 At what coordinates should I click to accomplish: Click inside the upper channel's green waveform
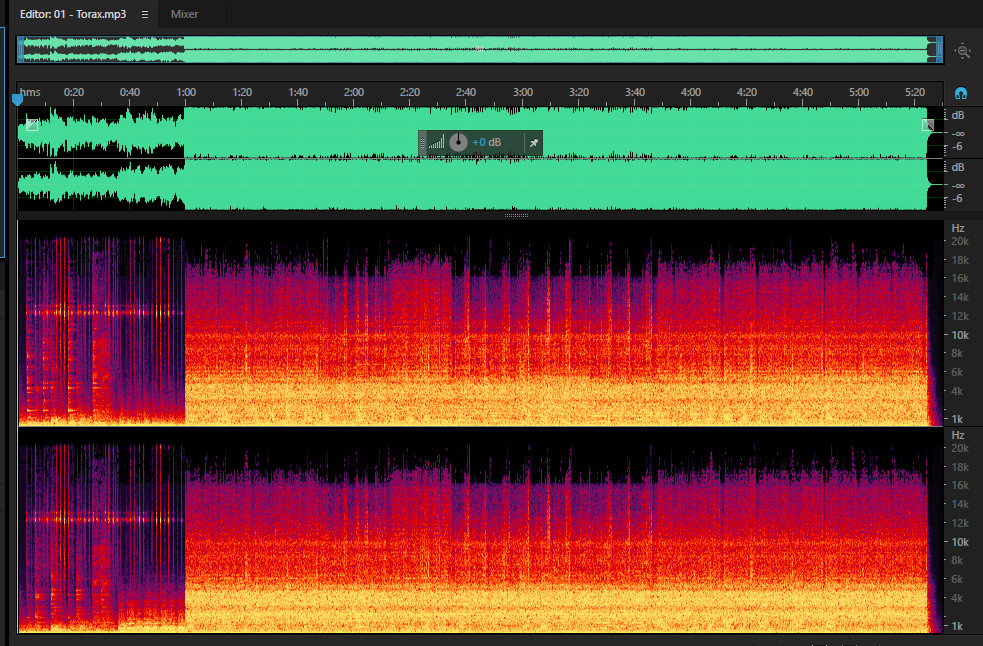point(480,132)
